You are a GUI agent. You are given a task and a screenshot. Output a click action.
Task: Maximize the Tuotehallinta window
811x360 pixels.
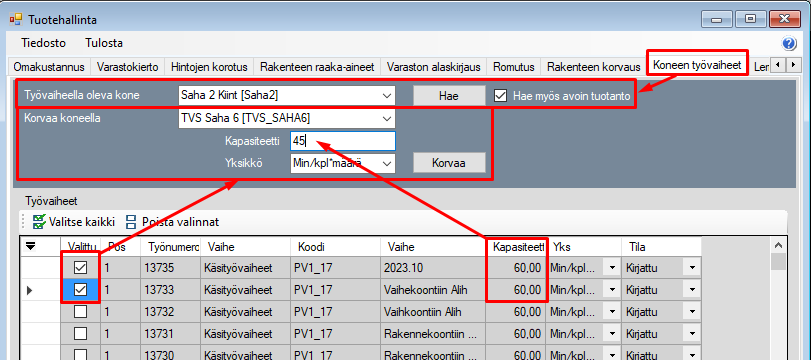pos(750,20)
